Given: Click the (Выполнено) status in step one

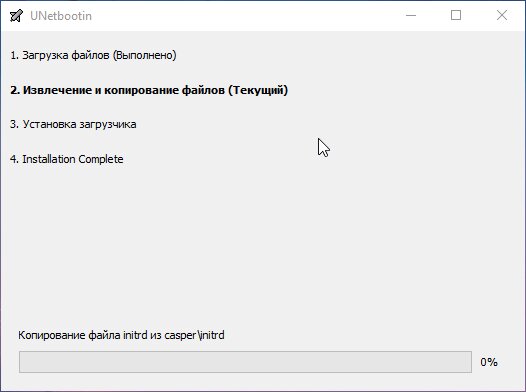Looking at the screenshot, I should coord(145,55).
